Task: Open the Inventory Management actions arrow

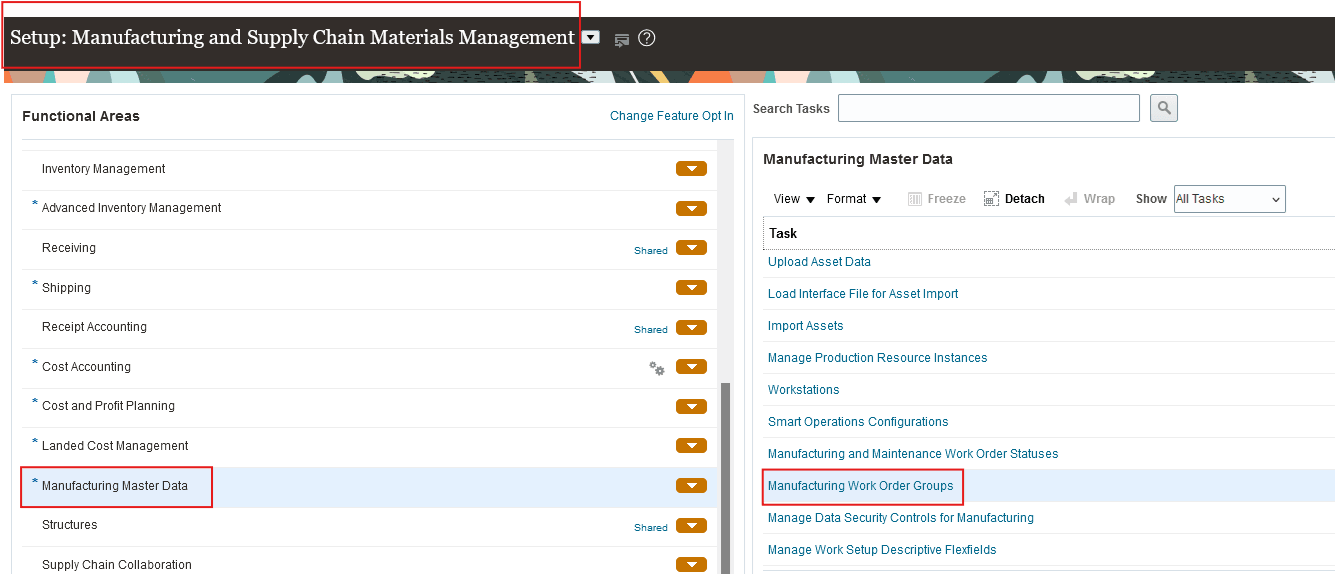Action: 691,169
